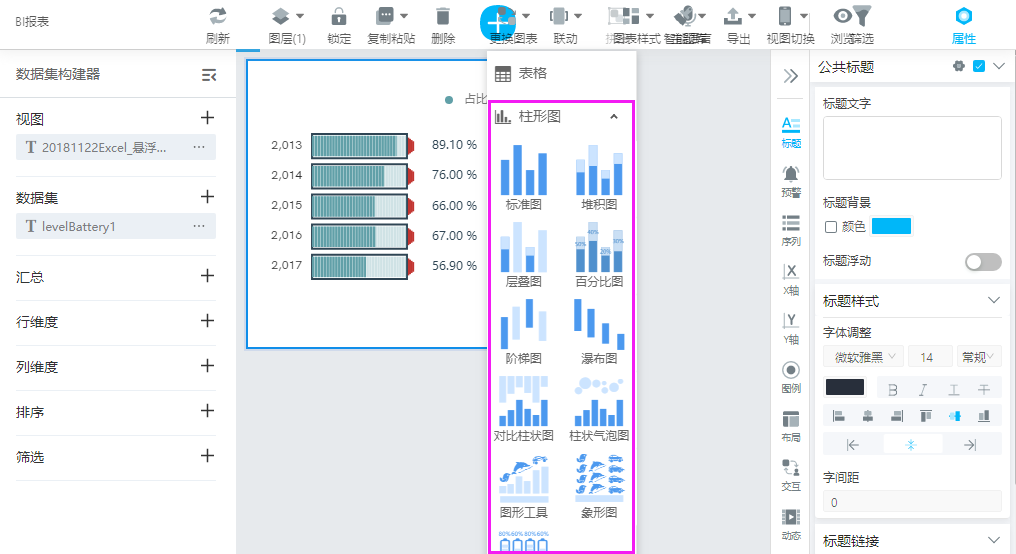Collapse the 标题样式 section
1016x554 pixels.
tap(993, 300)
